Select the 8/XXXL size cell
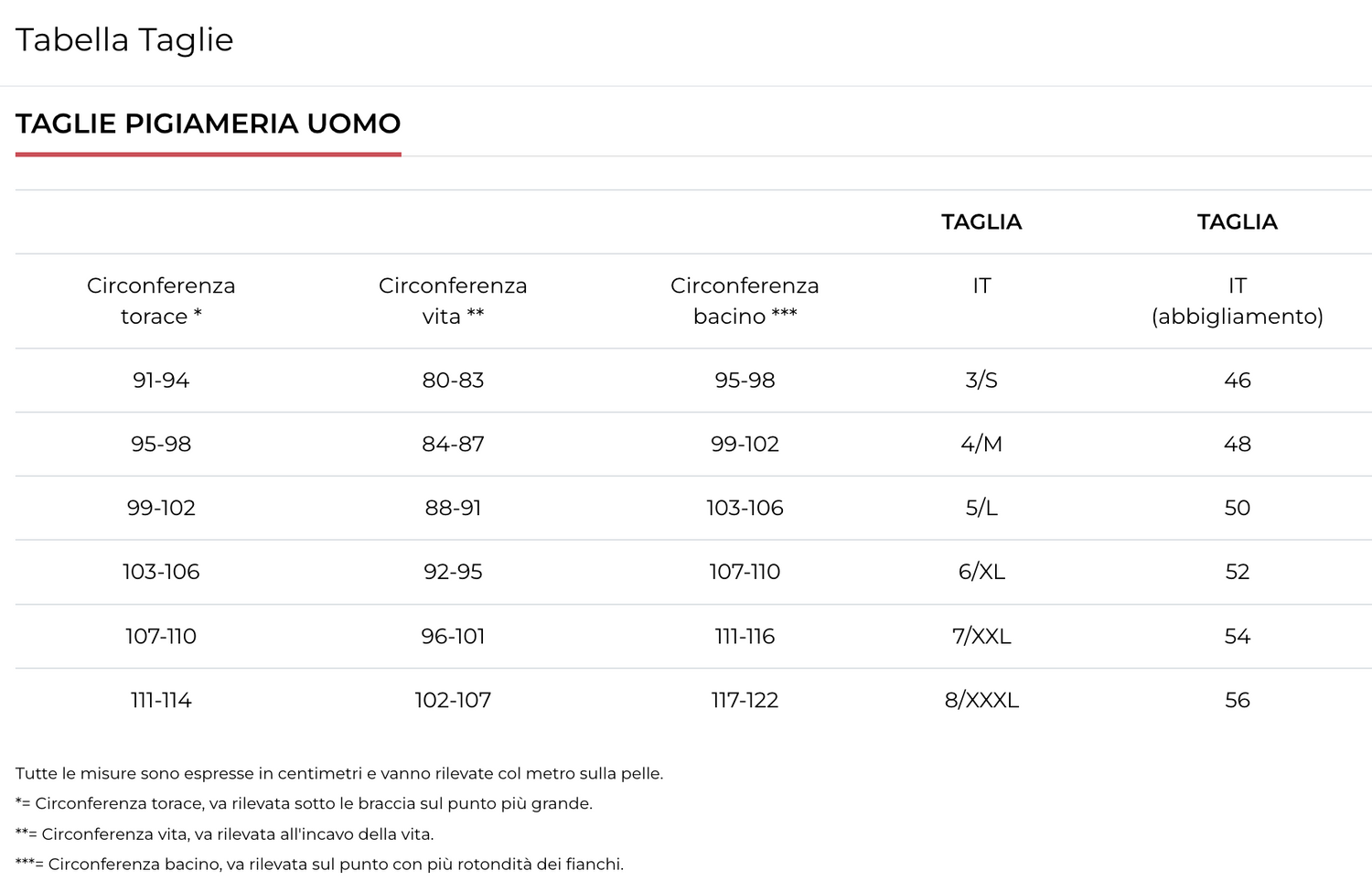This screenshot has width=1372, height=892. tap(981, 701)
